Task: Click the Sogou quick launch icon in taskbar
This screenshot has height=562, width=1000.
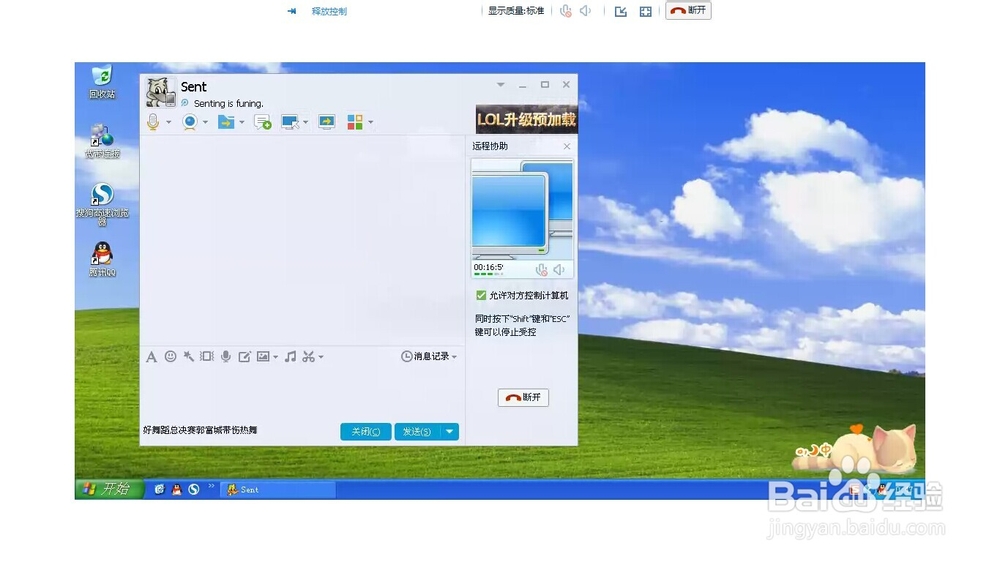Action: 194,489
